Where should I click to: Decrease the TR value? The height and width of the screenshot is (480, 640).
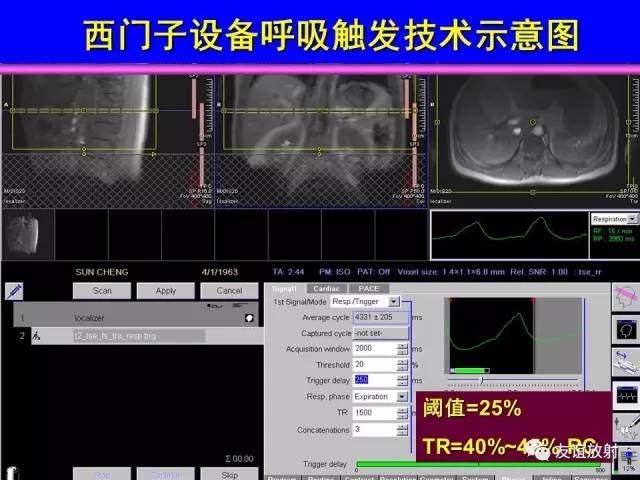tap(402, 416)
